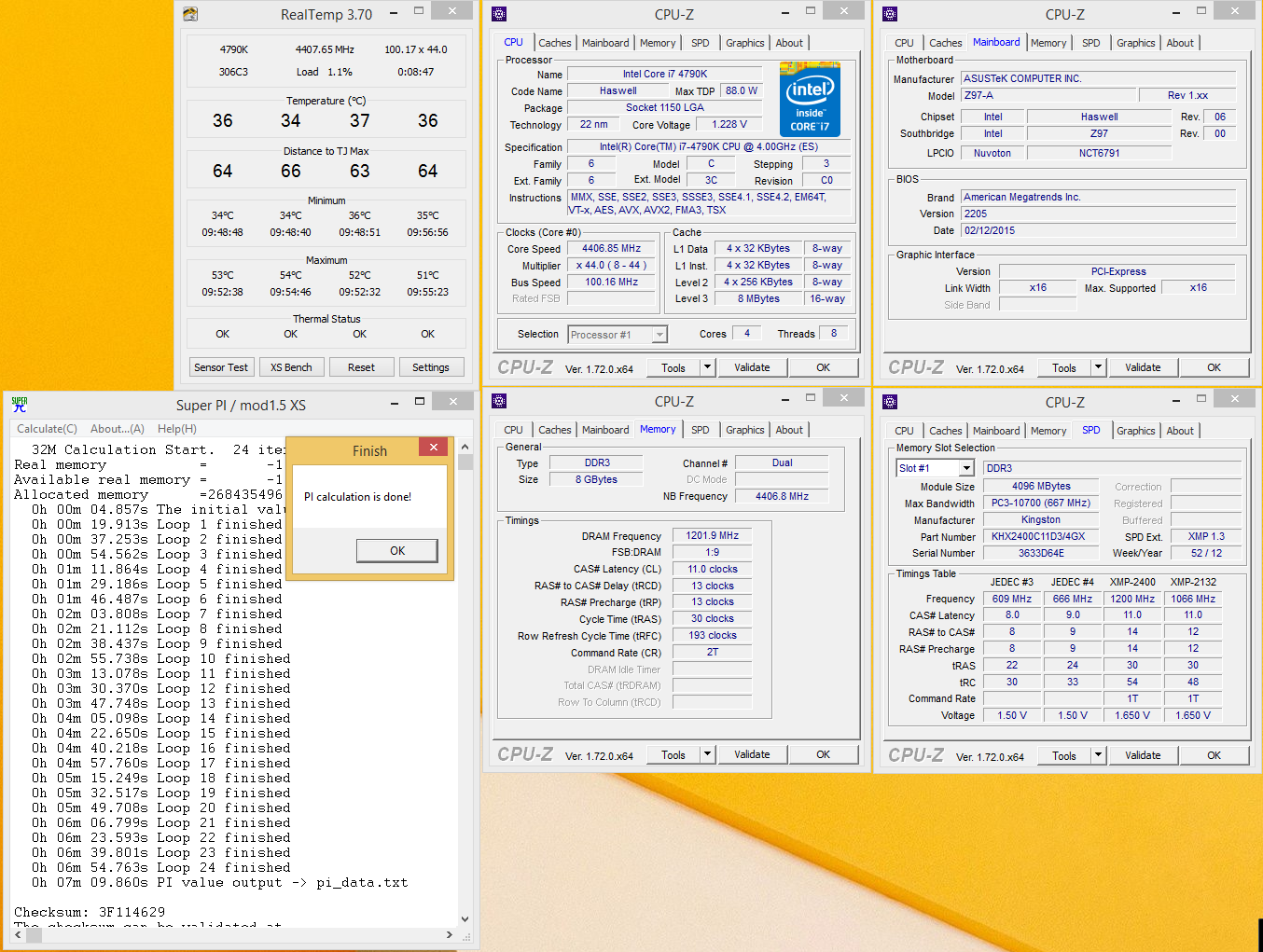Open Tools dropdown arrow in CPU-Z SPD window
This screenshot has width=1263, height=952.
pyautogui.click(x=1098, y=755)
